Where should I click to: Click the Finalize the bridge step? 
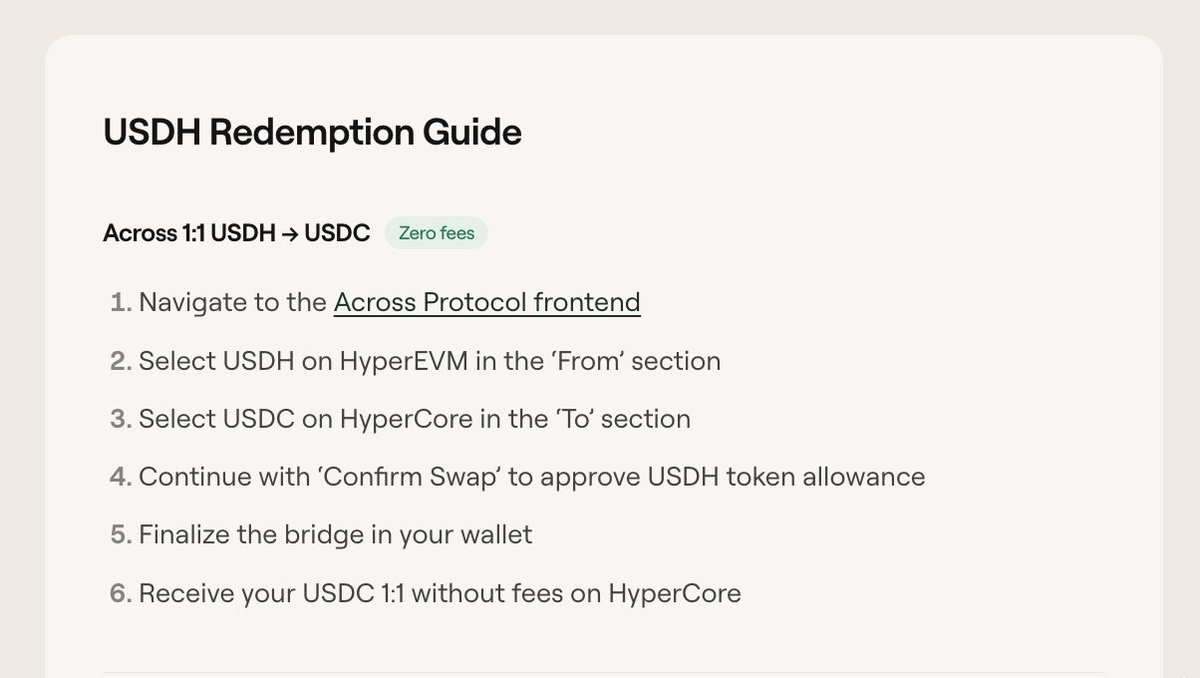coord(336,535)
